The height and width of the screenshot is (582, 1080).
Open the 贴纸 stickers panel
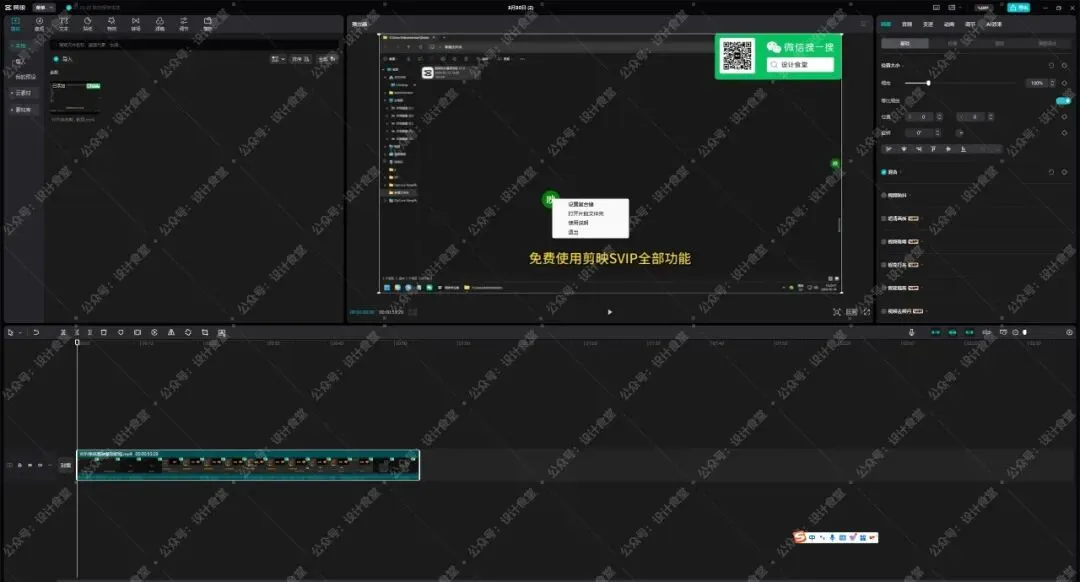[87, 24]
